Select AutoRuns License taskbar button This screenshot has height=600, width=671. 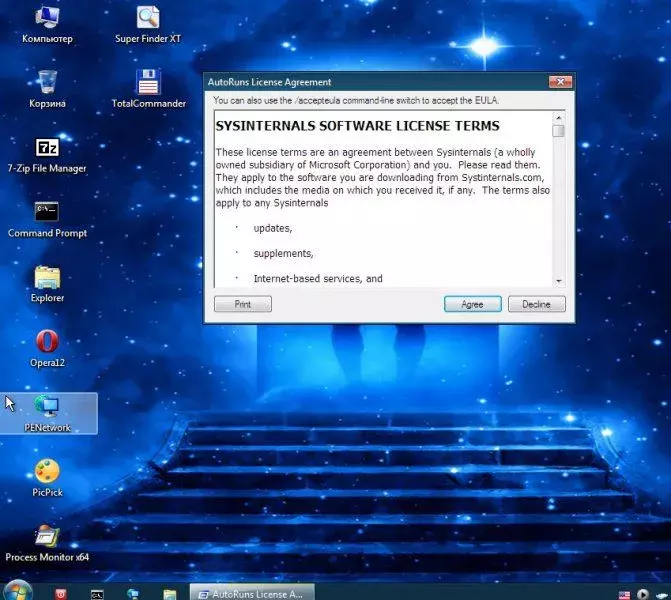[252, 593]
